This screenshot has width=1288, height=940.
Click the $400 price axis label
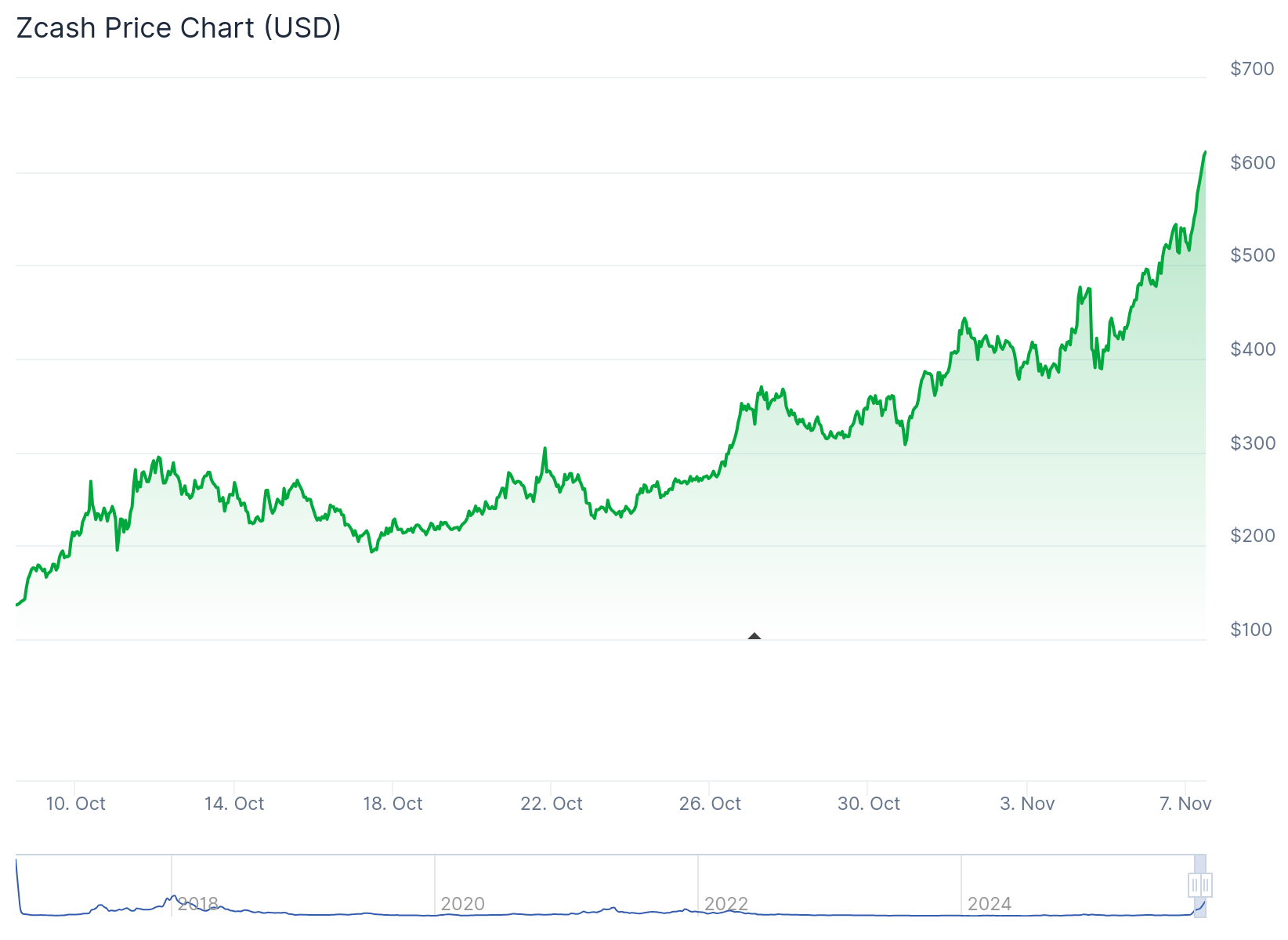(1253, 349)
